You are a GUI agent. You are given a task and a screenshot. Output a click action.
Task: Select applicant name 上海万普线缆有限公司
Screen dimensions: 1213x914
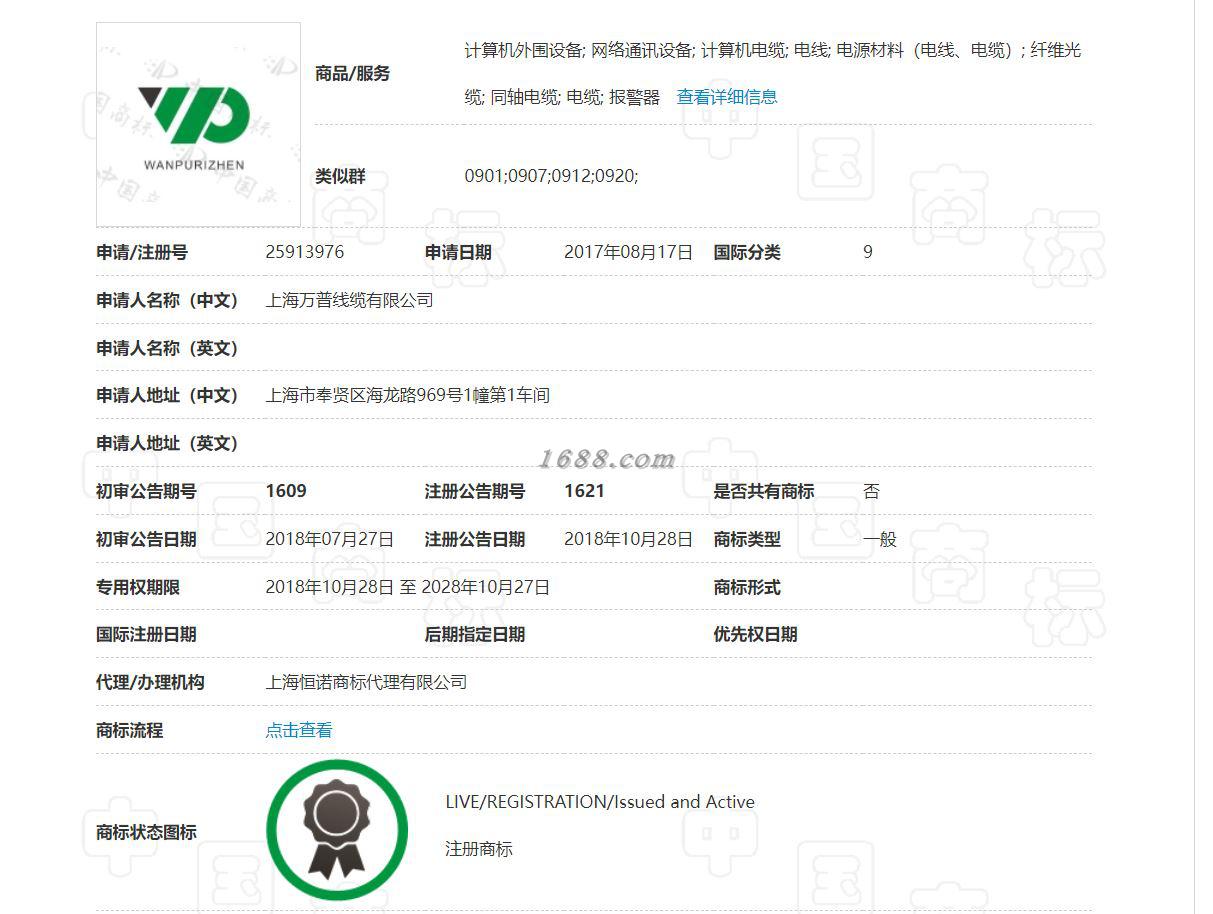pos(349,300)
